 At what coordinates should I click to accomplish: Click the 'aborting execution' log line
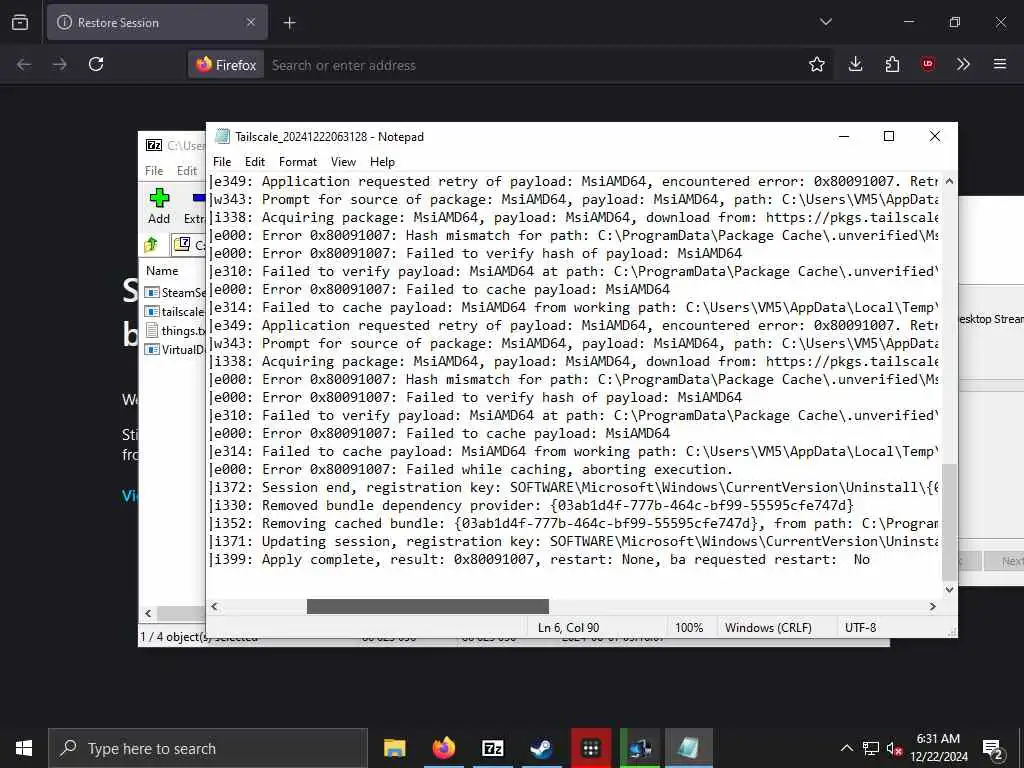473,470
